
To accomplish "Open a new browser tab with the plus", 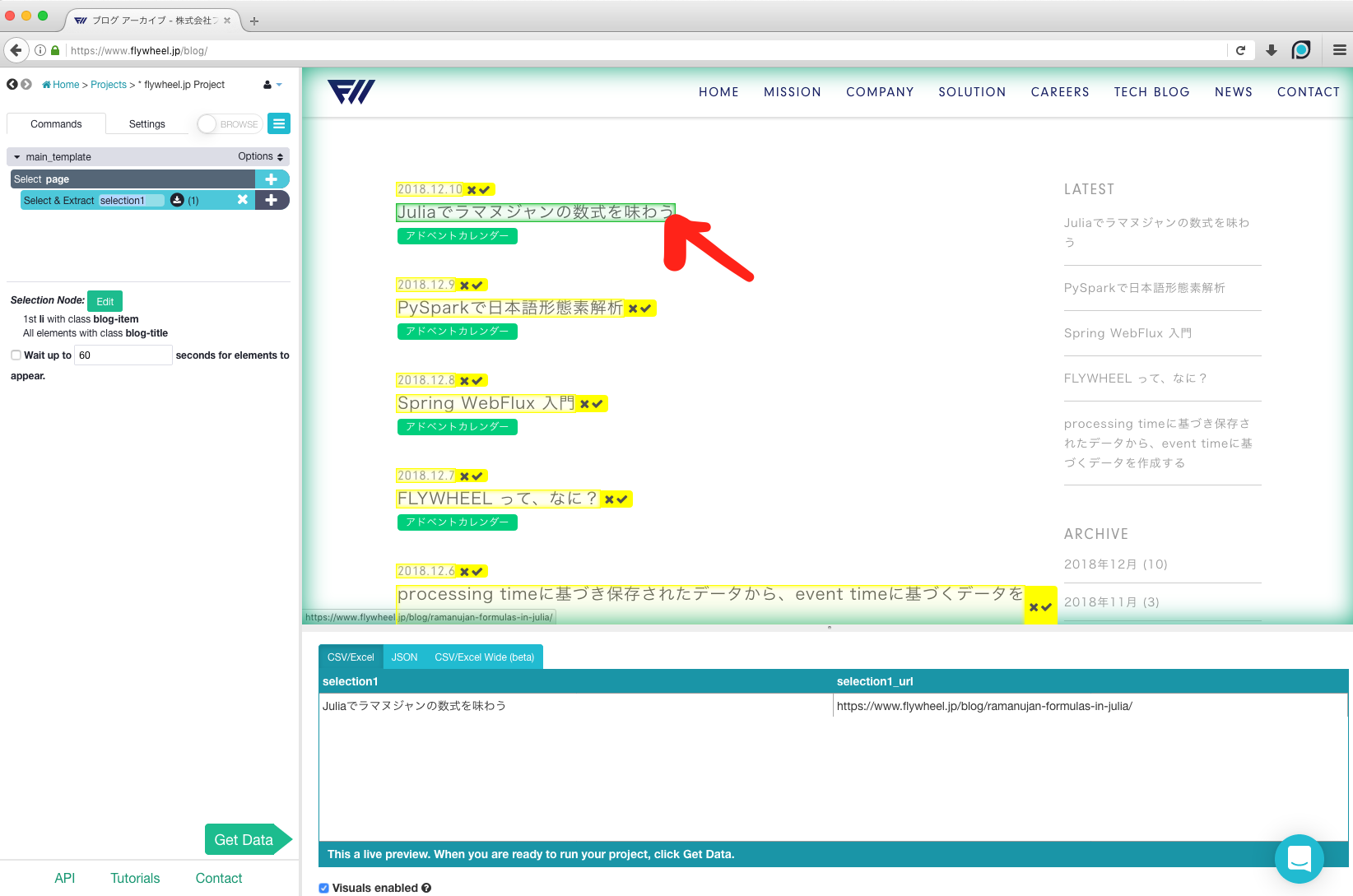I will (x=254, y=21).
